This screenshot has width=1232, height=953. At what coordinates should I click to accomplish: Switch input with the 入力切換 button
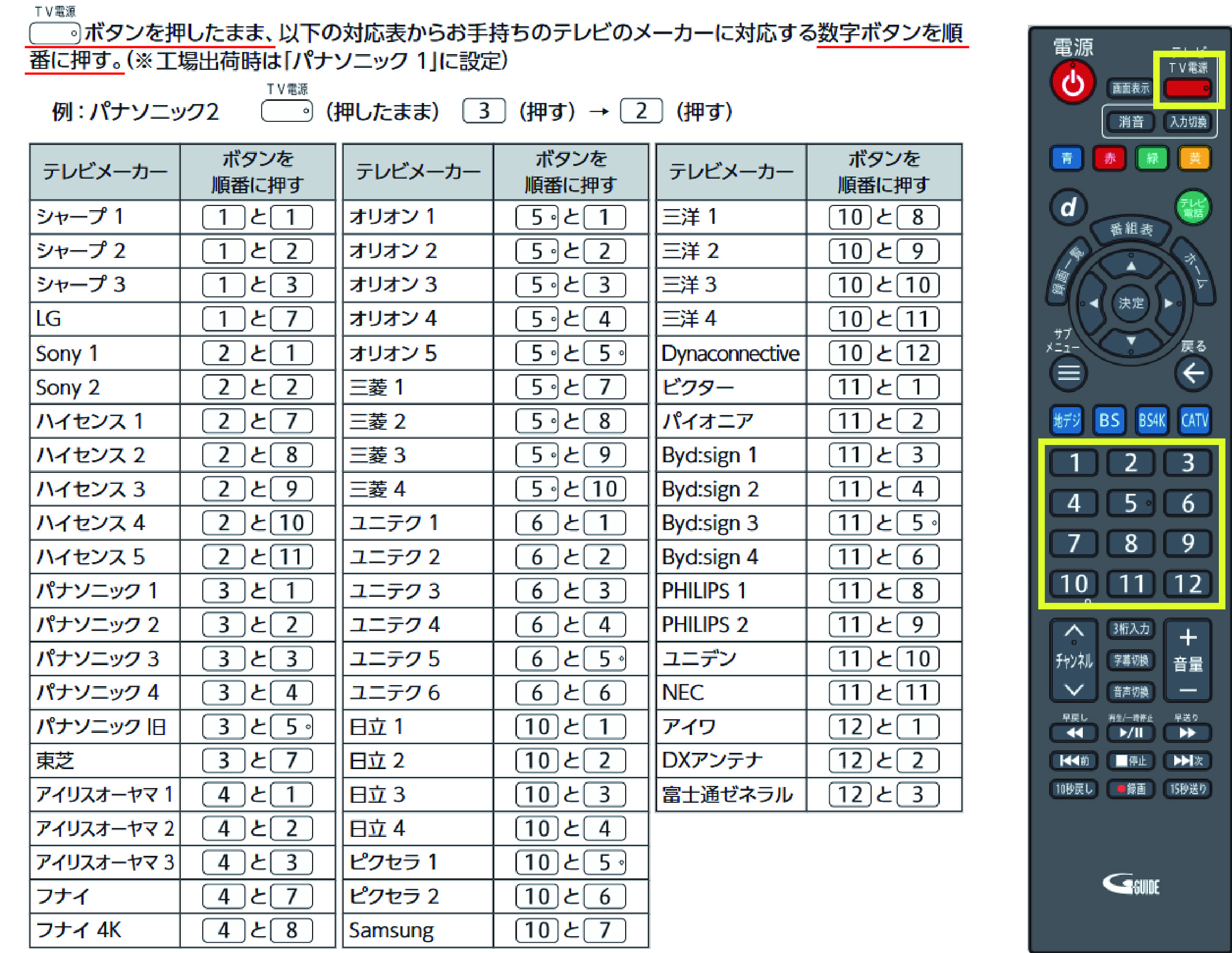click(1187, 122)
